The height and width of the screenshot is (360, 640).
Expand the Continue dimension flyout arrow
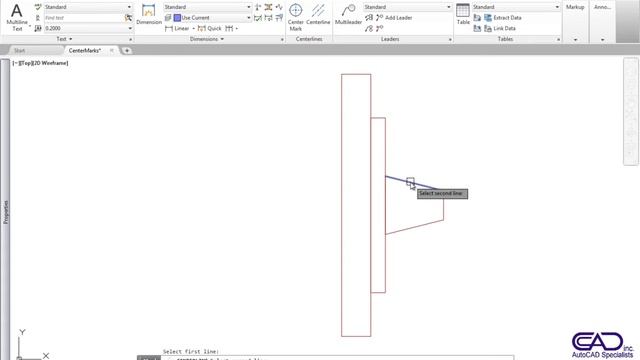pos(236,29)
